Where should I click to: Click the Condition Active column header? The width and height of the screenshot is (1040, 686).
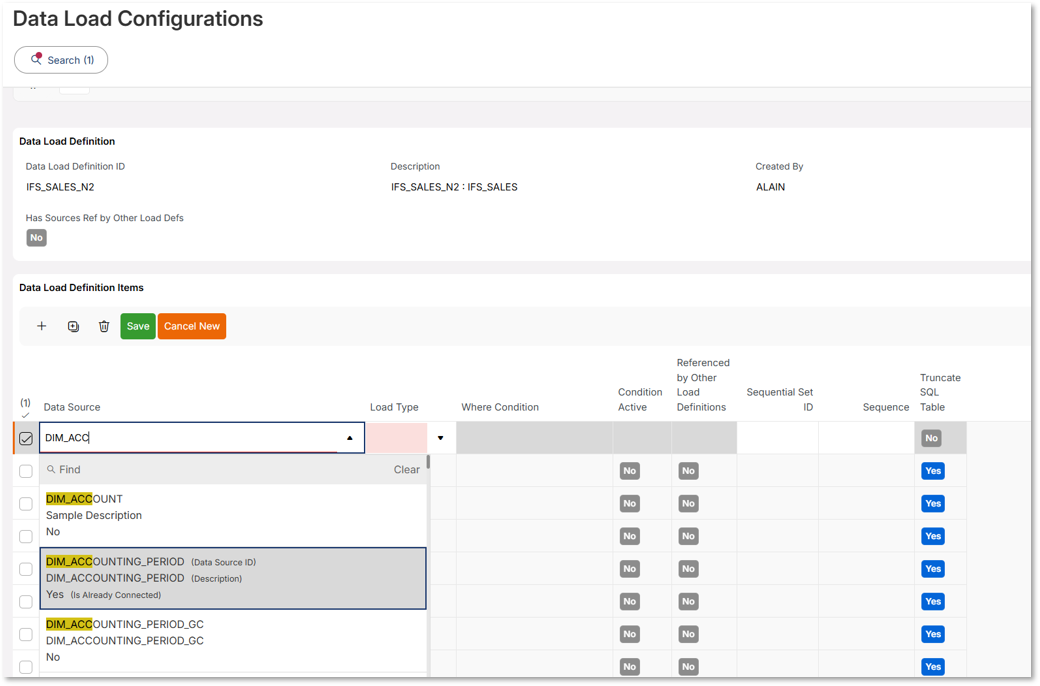(x=639, y=400)
